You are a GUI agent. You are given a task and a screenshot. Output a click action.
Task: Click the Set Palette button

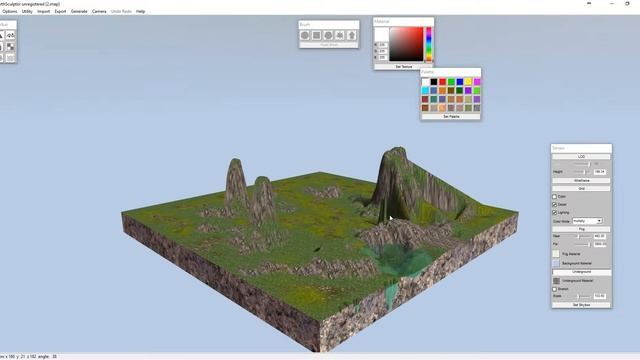[x=451, y=116]
